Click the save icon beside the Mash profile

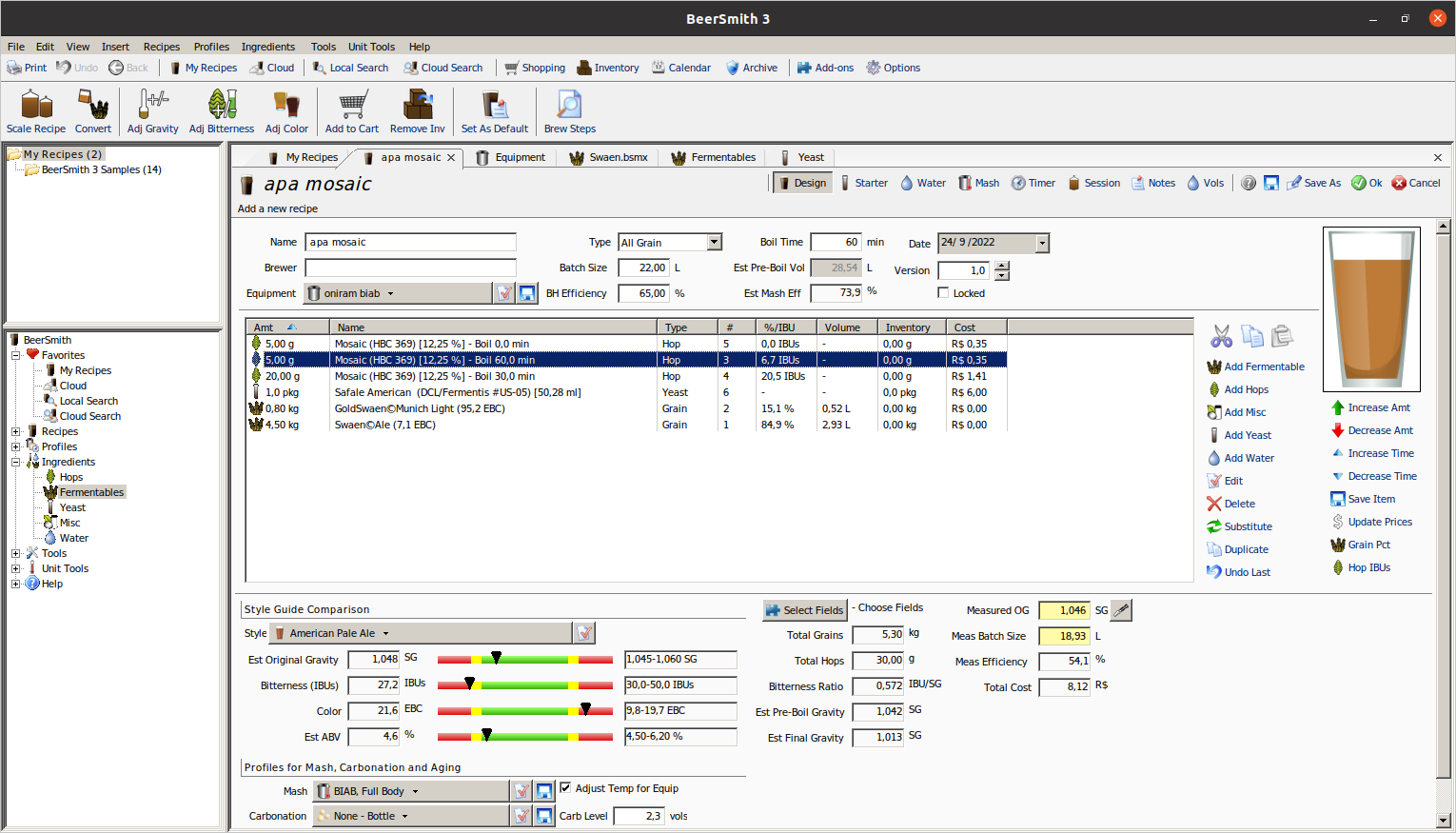[544, 791]
